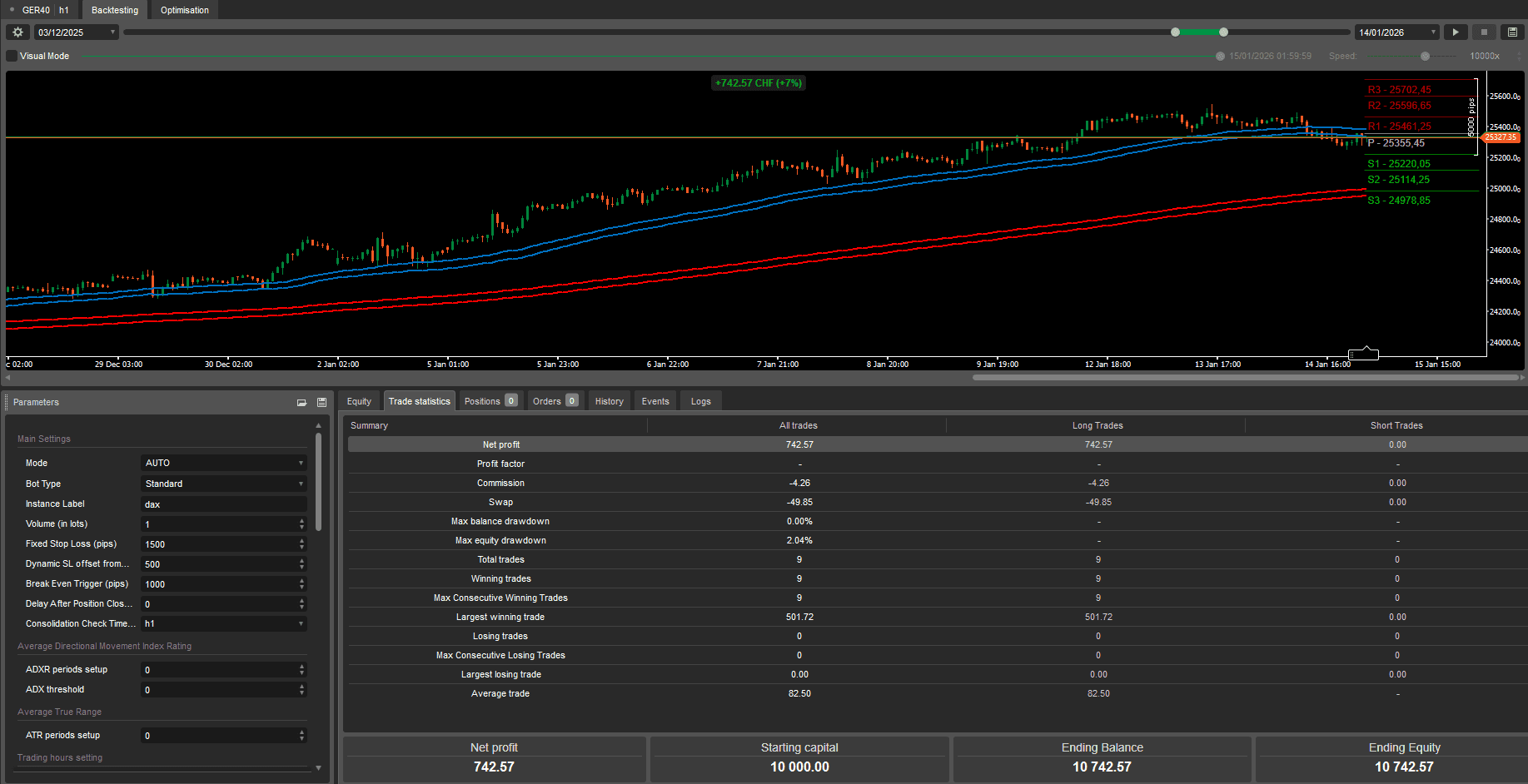Switch to the Backtesting tab
1528x784 pixels.
pyautogui.click(x=115, y=10)
